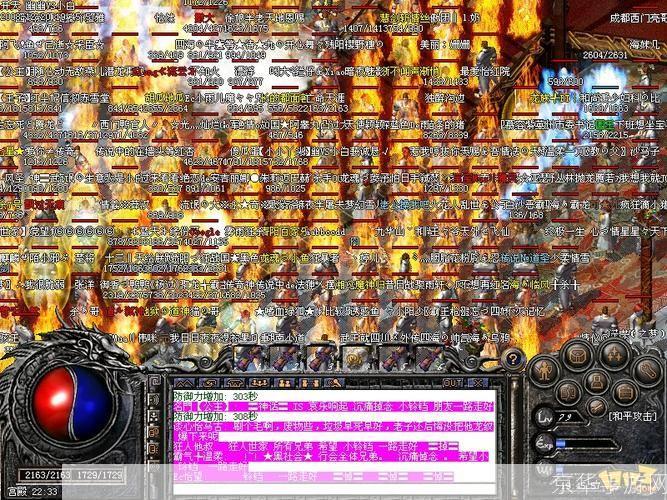Use the scroll in quick slot 6
The image size is (667, 500).
coord(429,357)
